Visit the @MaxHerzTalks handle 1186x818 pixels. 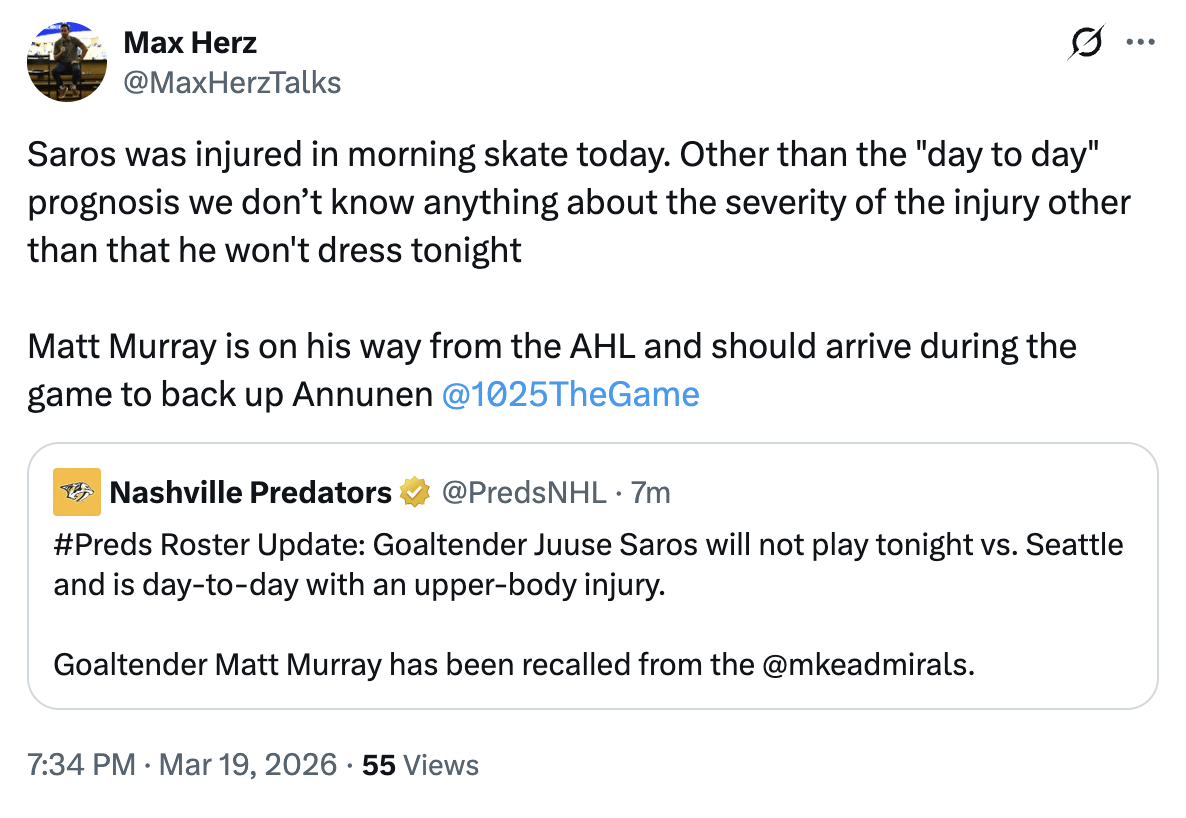tap(231, 82)
